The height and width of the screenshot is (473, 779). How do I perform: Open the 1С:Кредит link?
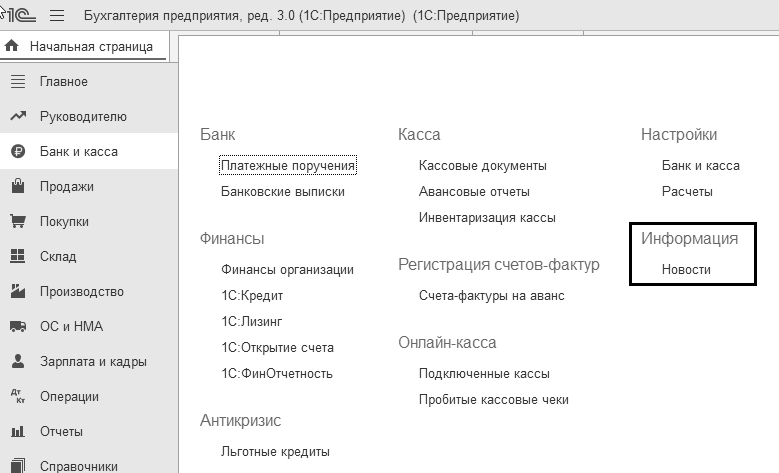[252, 296]
